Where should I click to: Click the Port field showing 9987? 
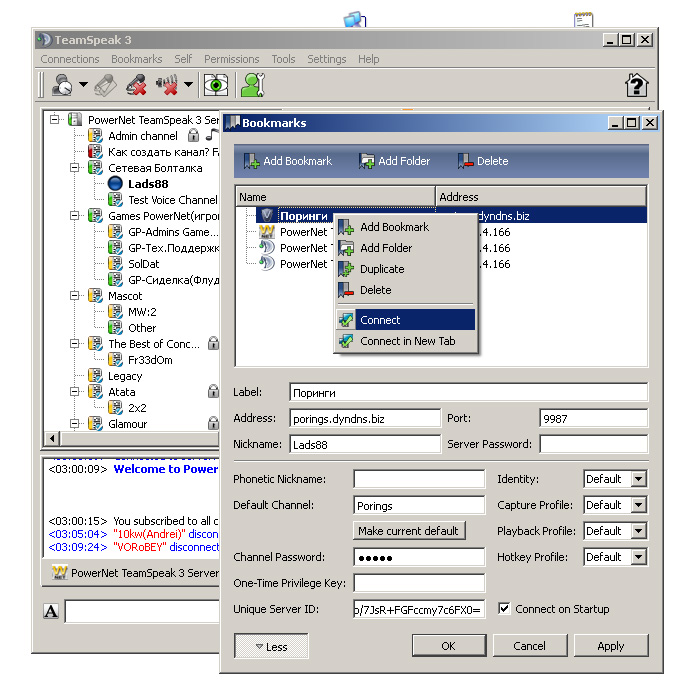(593, 419)
